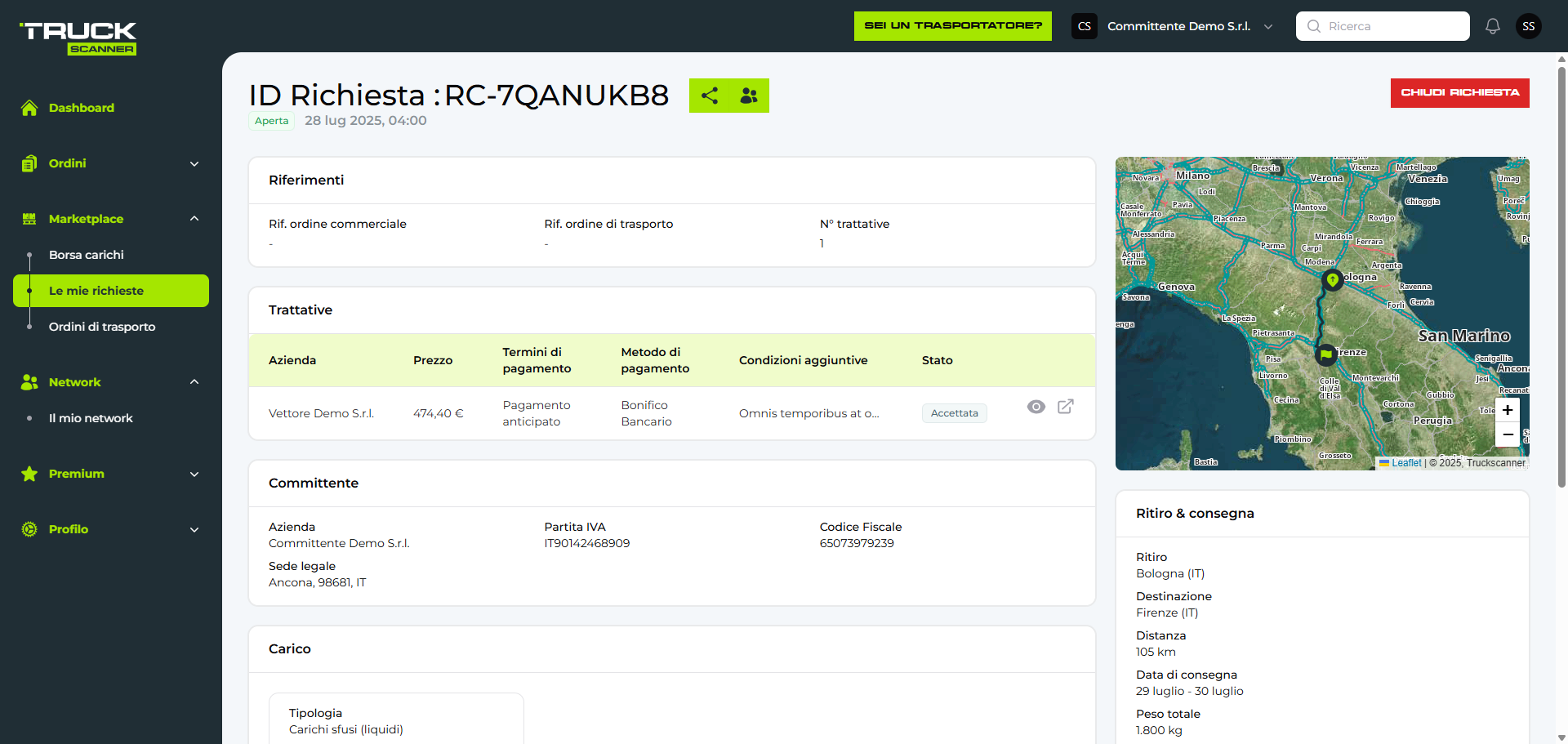Share the request via share icon
The width and height of the screenshot is (1568, 744).
pyautogui.click(x=710, y=96)
